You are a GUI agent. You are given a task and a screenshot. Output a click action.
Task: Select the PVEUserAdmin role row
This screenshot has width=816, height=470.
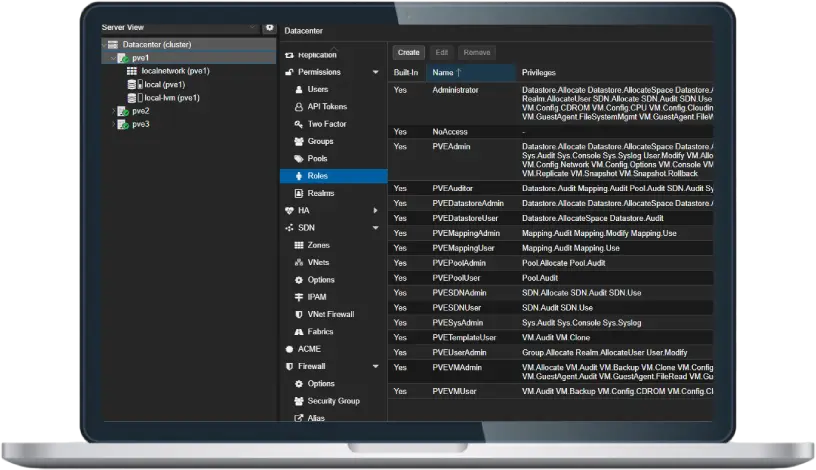(551, 353)
